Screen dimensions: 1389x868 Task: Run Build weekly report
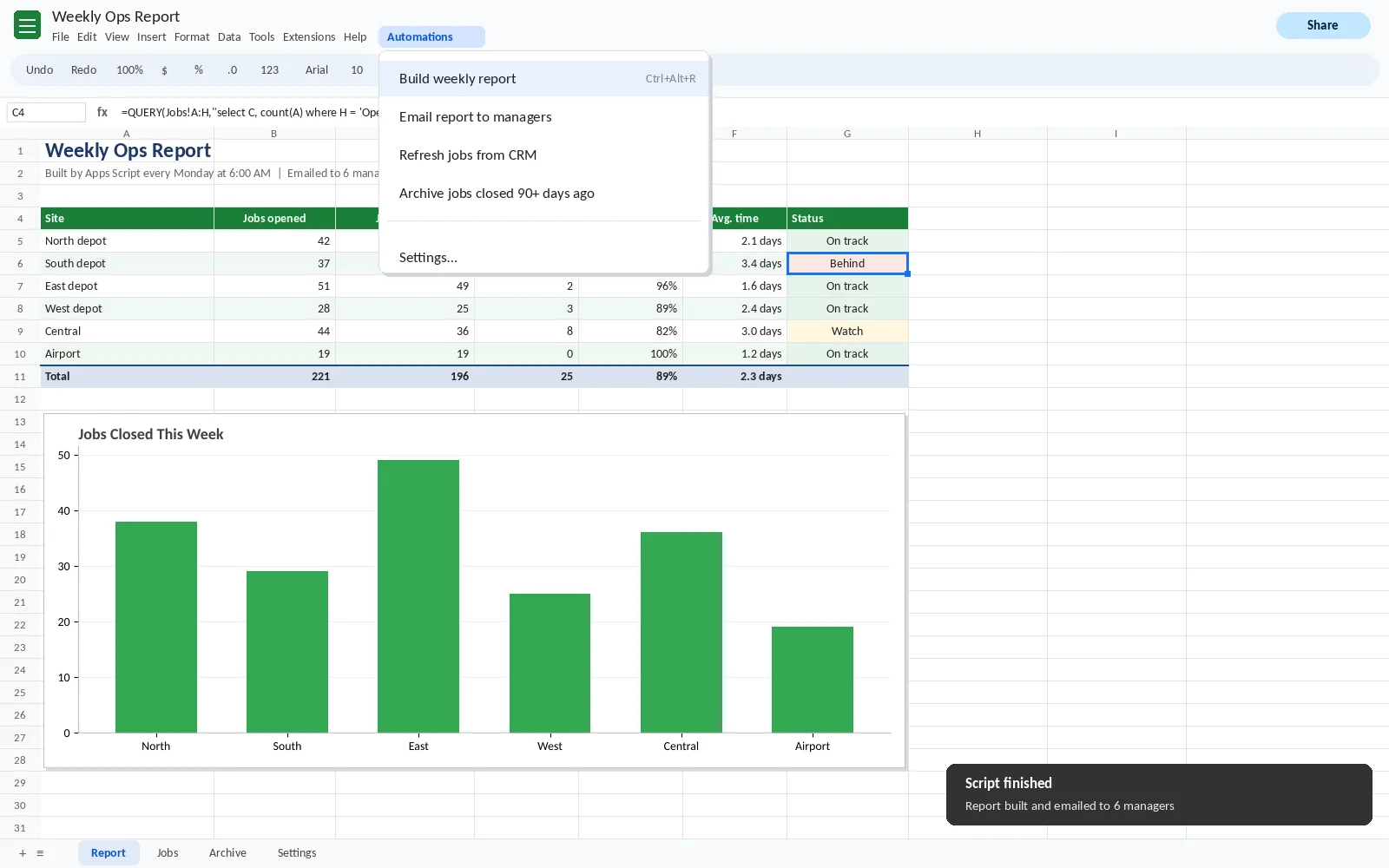544,79
